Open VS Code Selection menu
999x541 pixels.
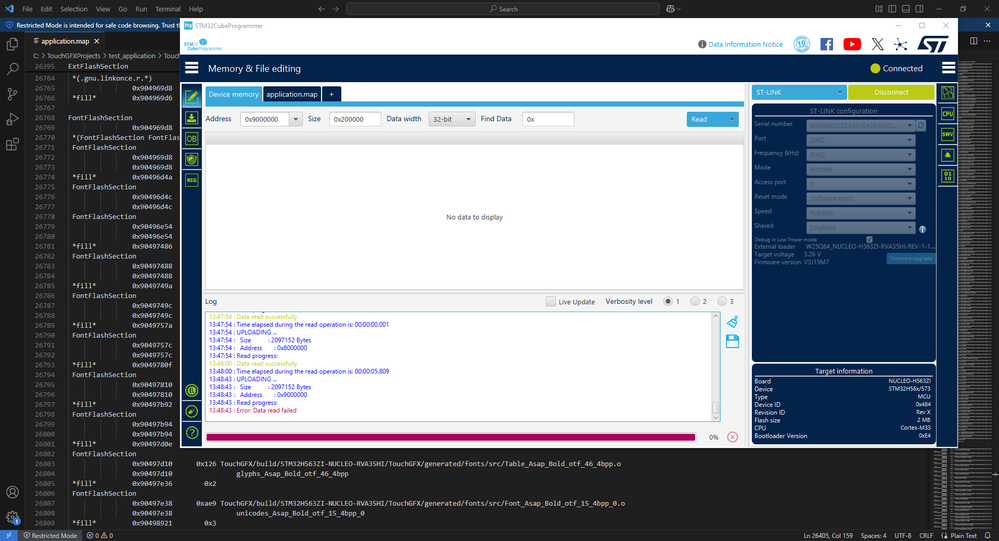[x=74, y=9]
